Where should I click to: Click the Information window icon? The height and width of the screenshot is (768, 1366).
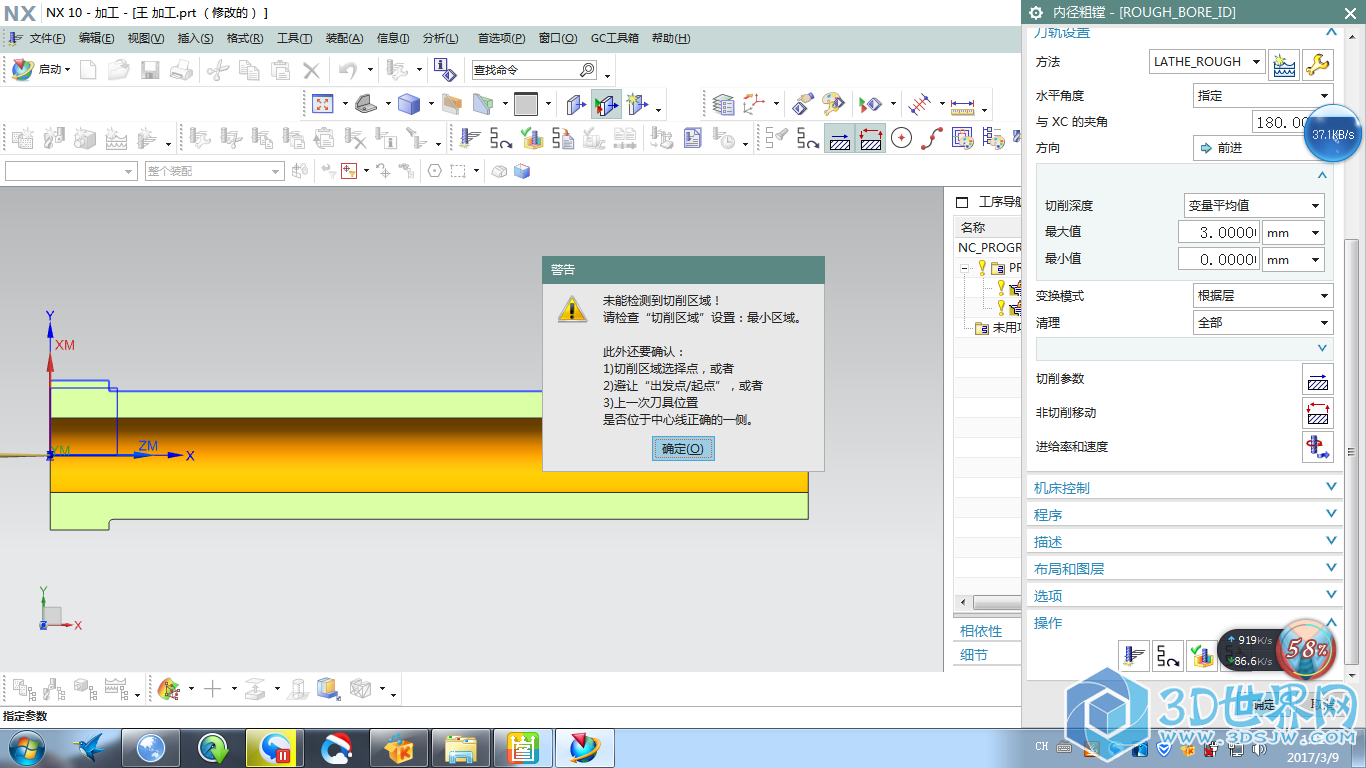point(445,69)
